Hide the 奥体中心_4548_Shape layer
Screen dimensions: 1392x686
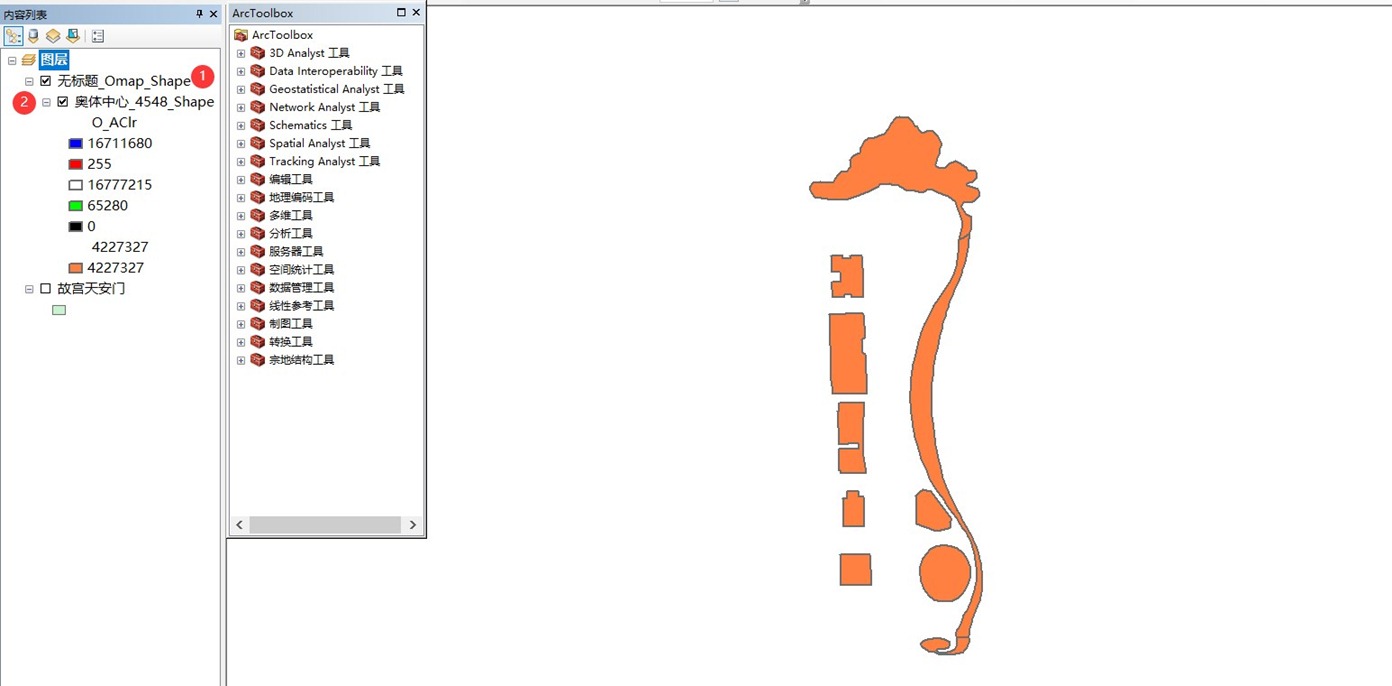tap(63, 102)
